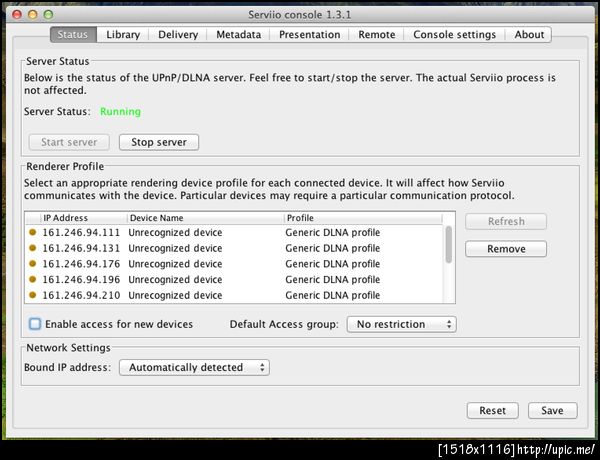600x460 pixels.
Task: Click the disabled Start server button
Action: tap(69, 142)
